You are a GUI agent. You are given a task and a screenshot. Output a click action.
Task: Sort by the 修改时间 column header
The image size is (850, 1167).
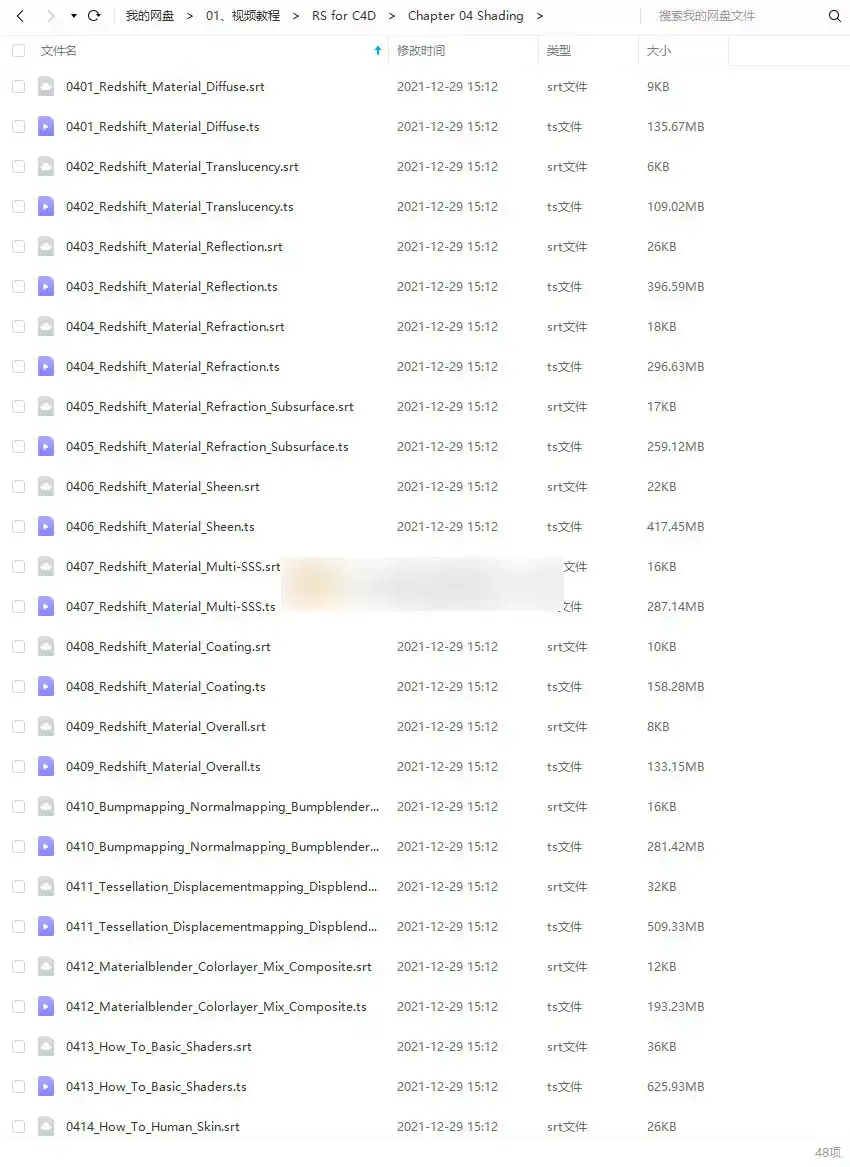[421, 51]
